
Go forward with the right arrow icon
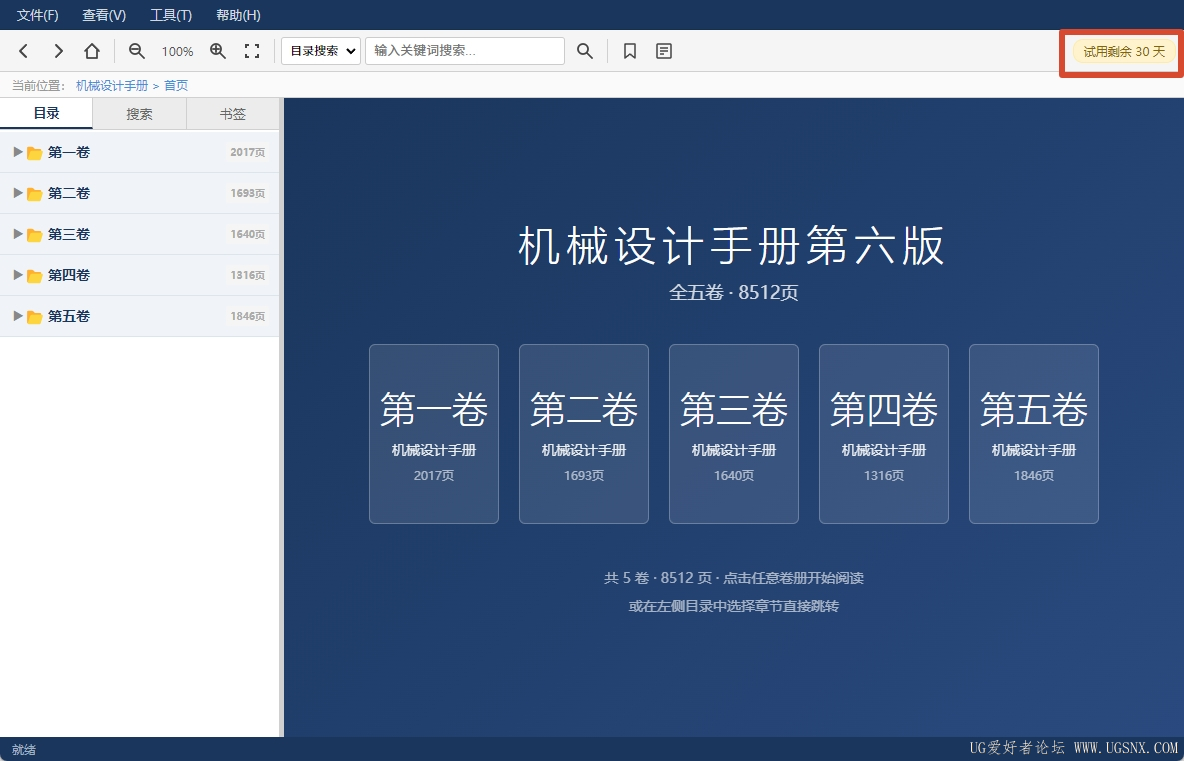[x=58, y=51]
